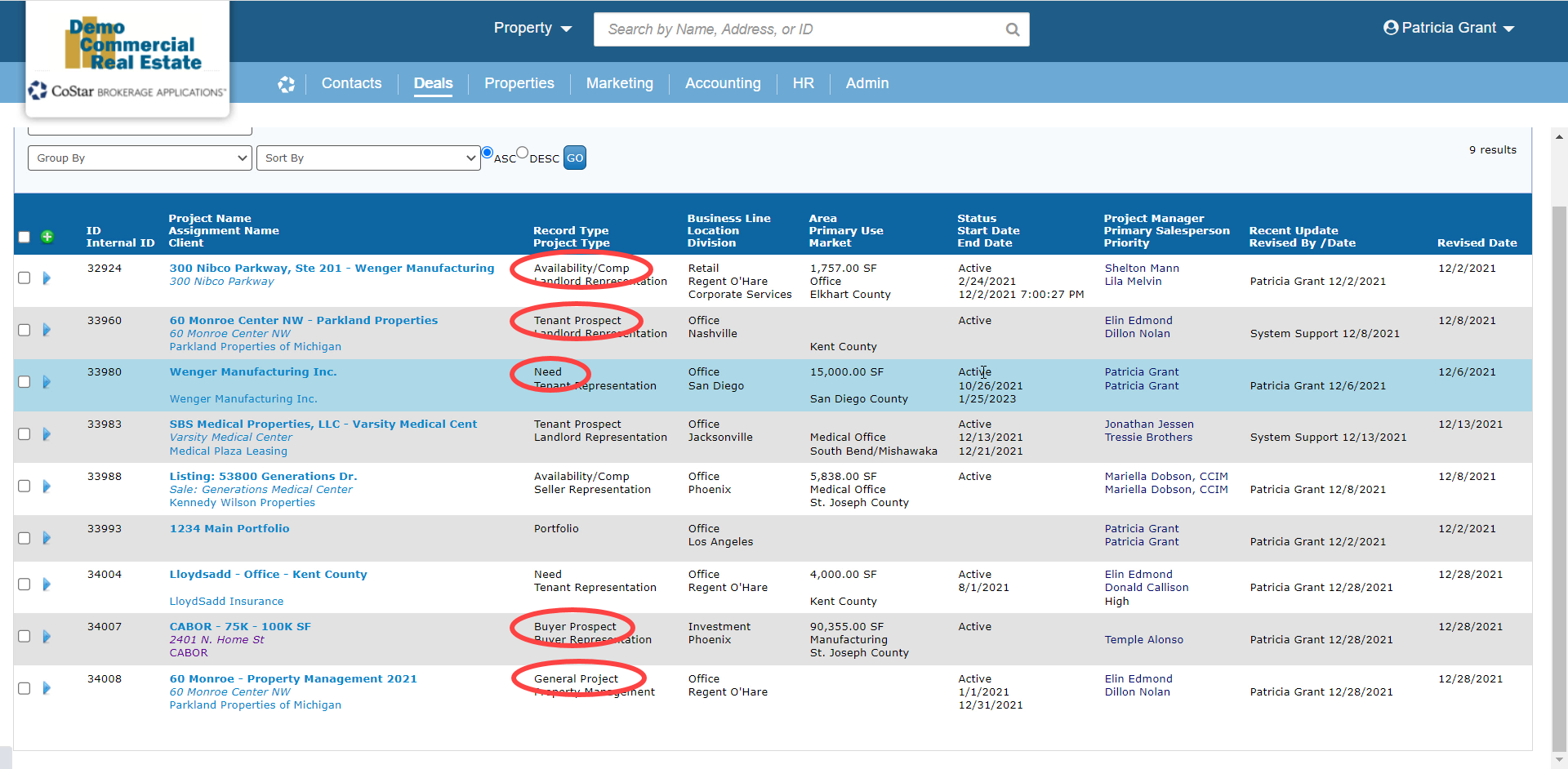Open the 1234 Main Portfolio deal link
The width and height of the screenshot is (1568, 769).
(229, 529)
